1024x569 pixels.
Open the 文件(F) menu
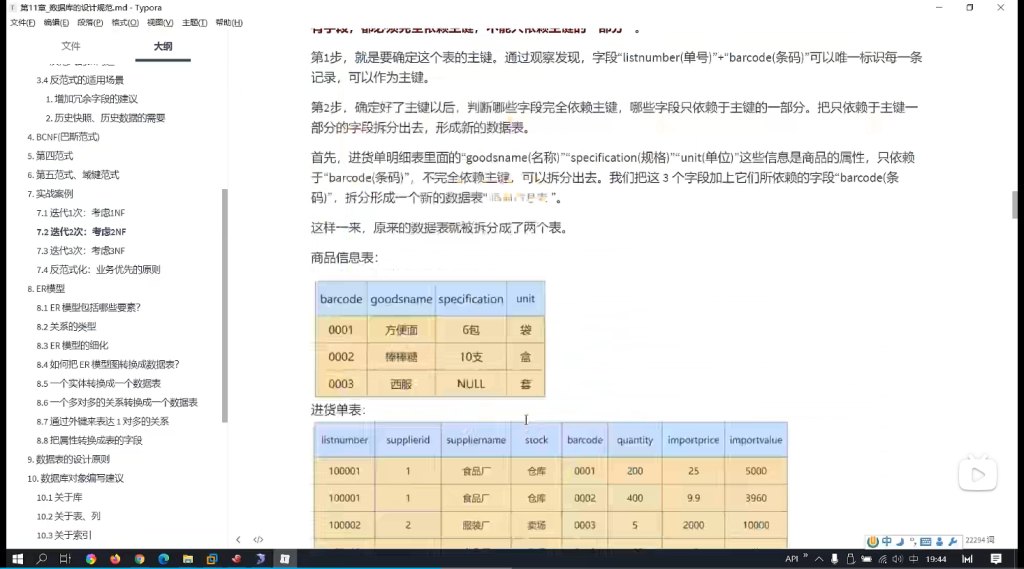click(x=22, y=23)
